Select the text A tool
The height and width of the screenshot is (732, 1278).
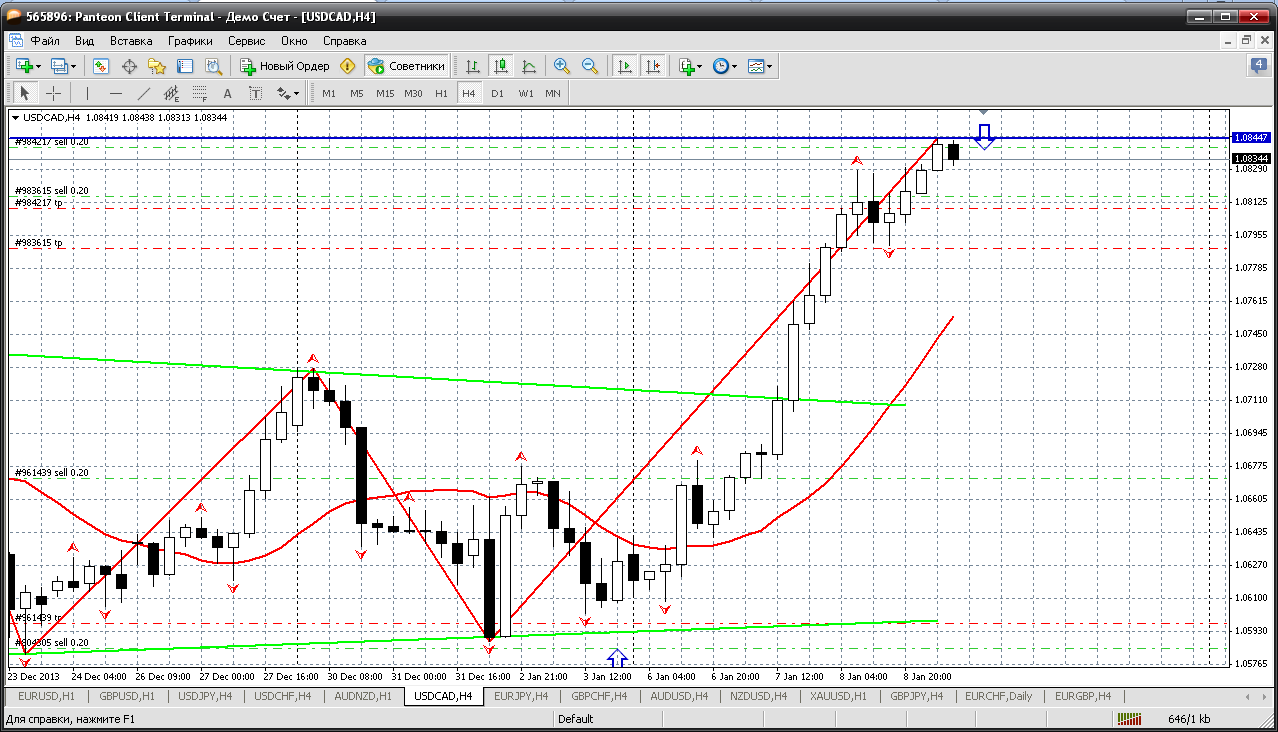coord(227,93)
